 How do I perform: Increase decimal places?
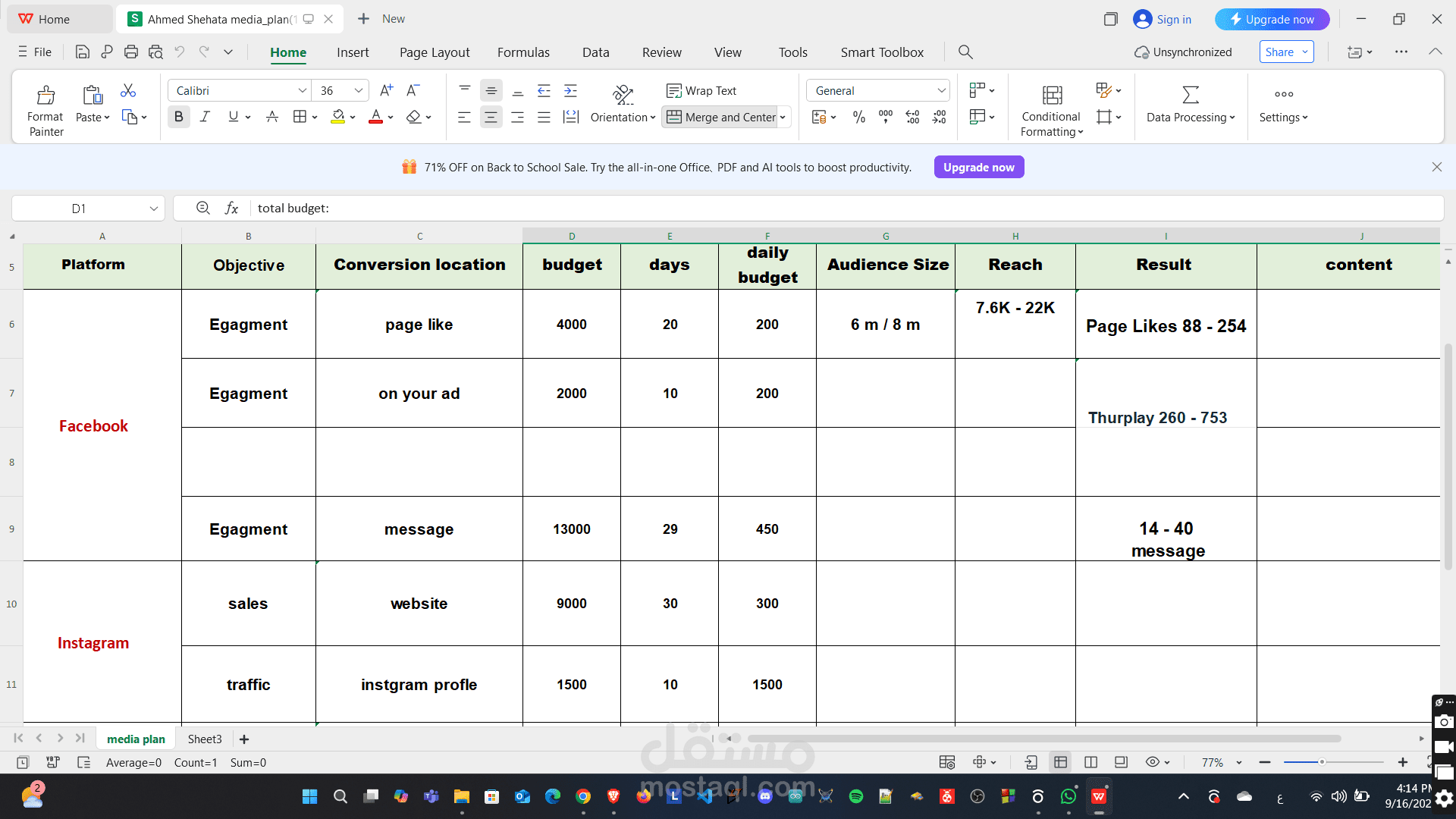(912, 117)
